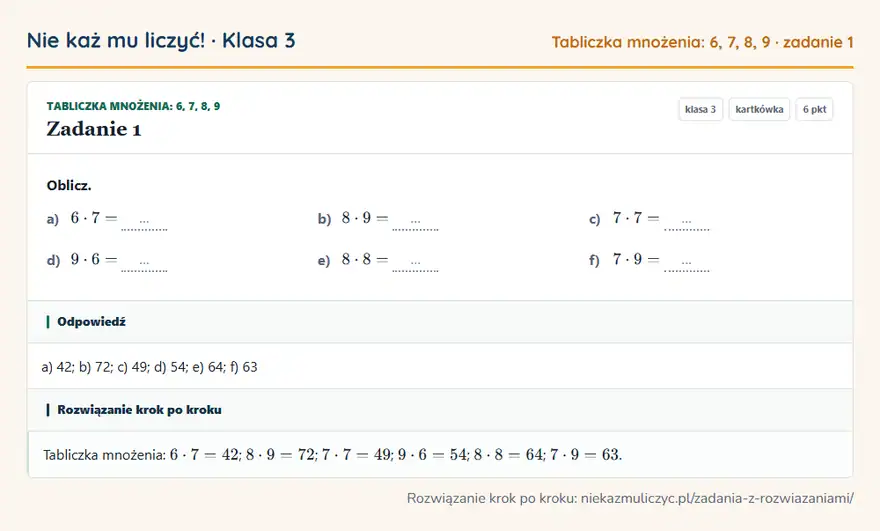Click the answer blank for e) 8 · 8

415,264
